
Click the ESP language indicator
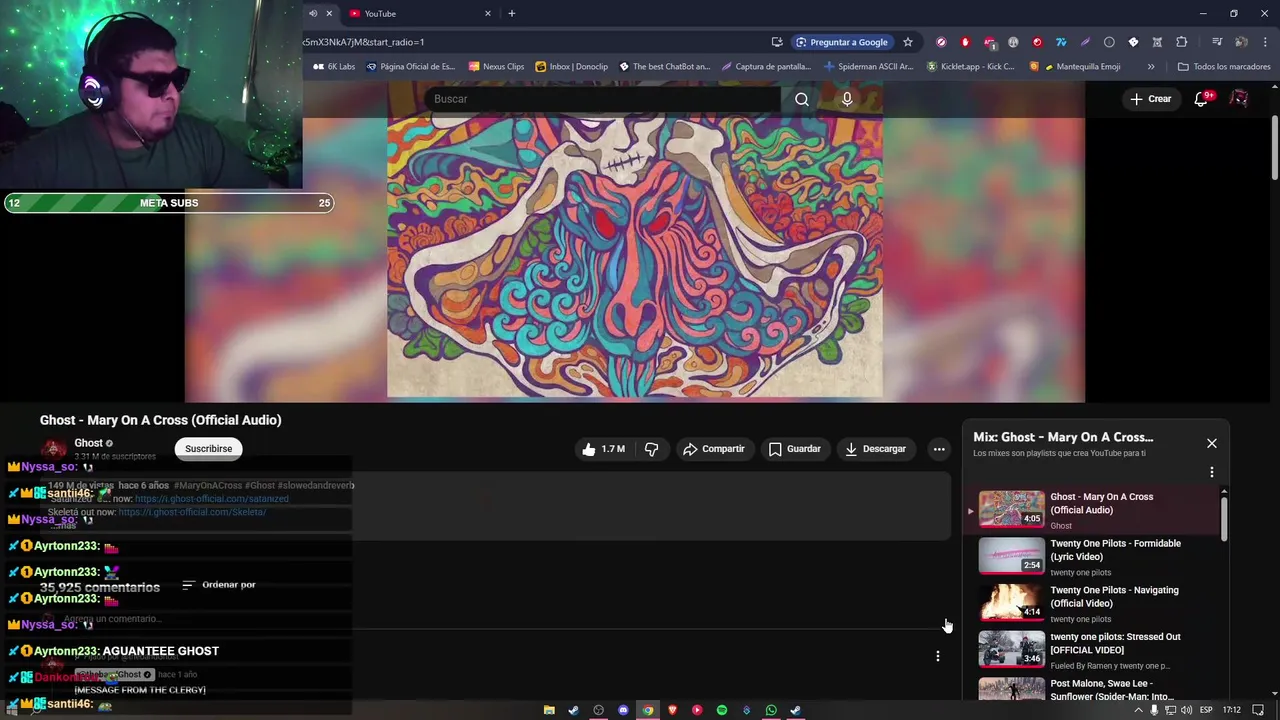(x=1206, y=710)
